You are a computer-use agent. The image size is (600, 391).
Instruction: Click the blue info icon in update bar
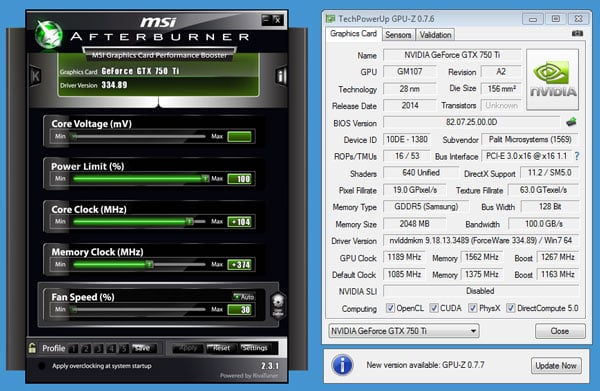click(x=342, y=365)
